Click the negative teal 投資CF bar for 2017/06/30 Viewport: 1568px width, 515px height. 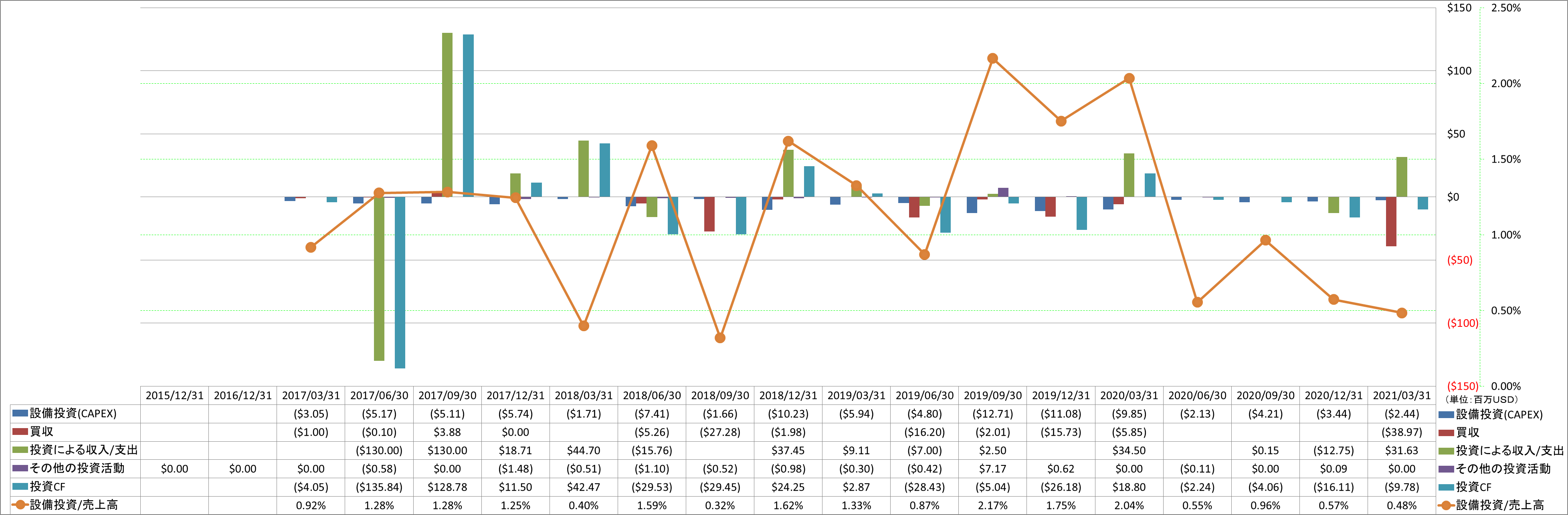[x=400, y=282]
